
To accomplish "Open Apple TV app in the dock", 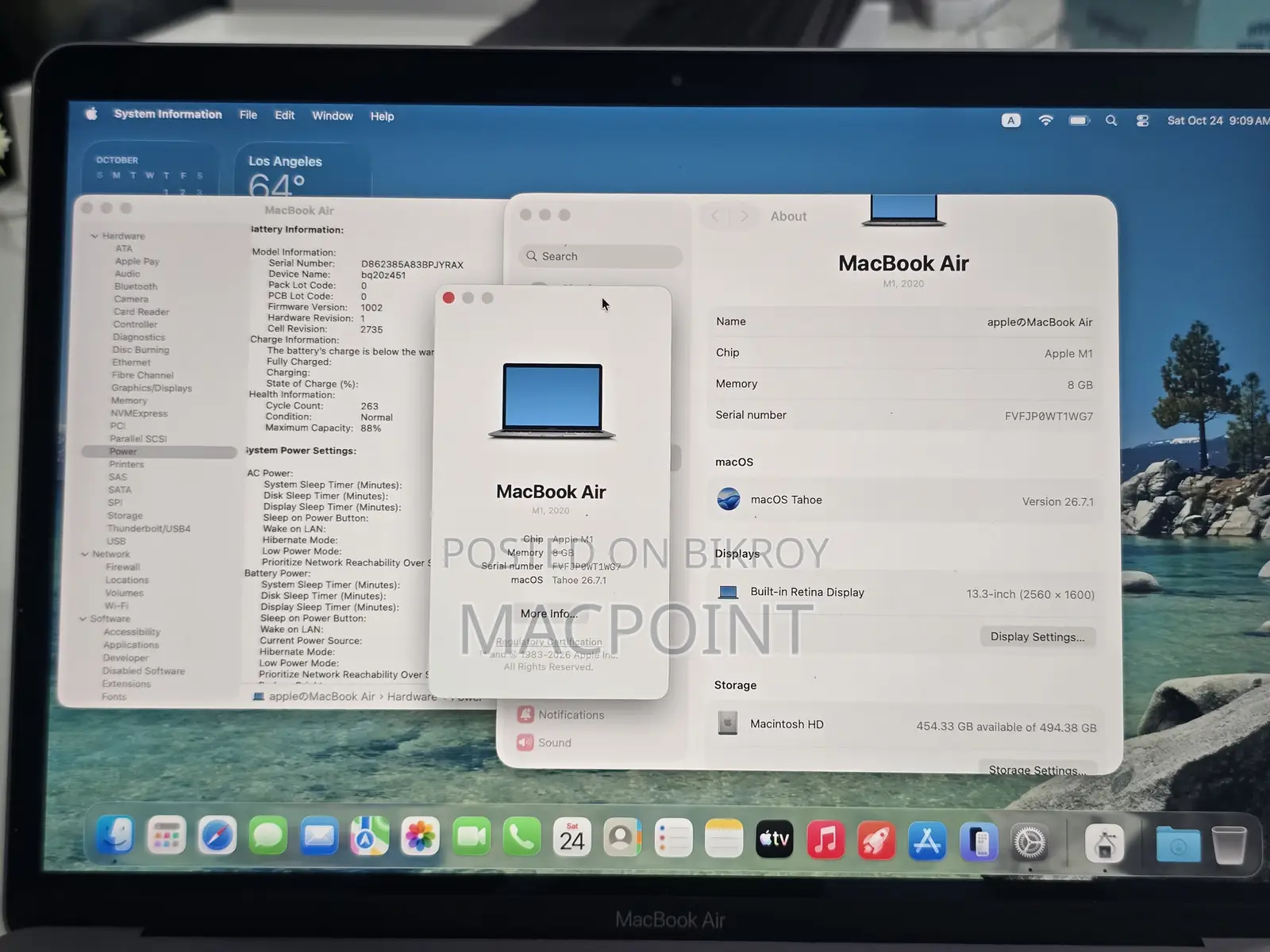I will [x=775, y=839].
